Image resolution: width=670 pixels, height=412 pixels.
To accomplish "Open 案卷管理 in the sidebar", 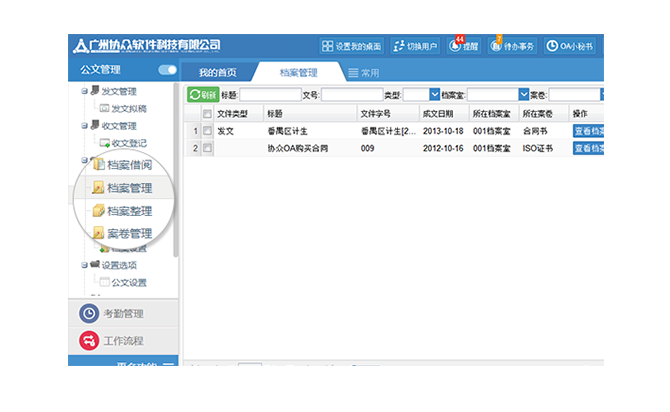I will 128,234.
